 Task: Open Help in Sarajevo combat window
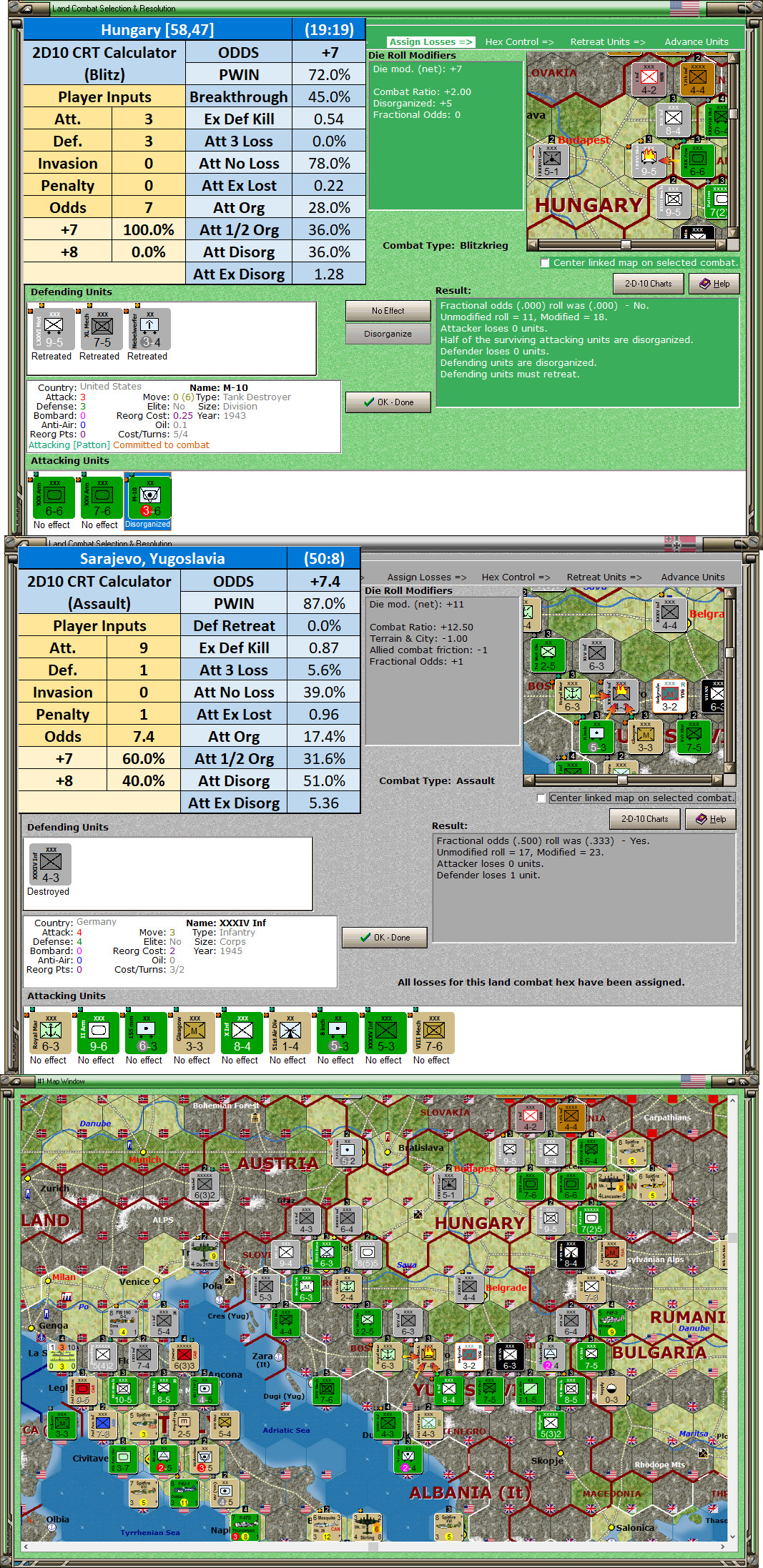coord(711,819)
